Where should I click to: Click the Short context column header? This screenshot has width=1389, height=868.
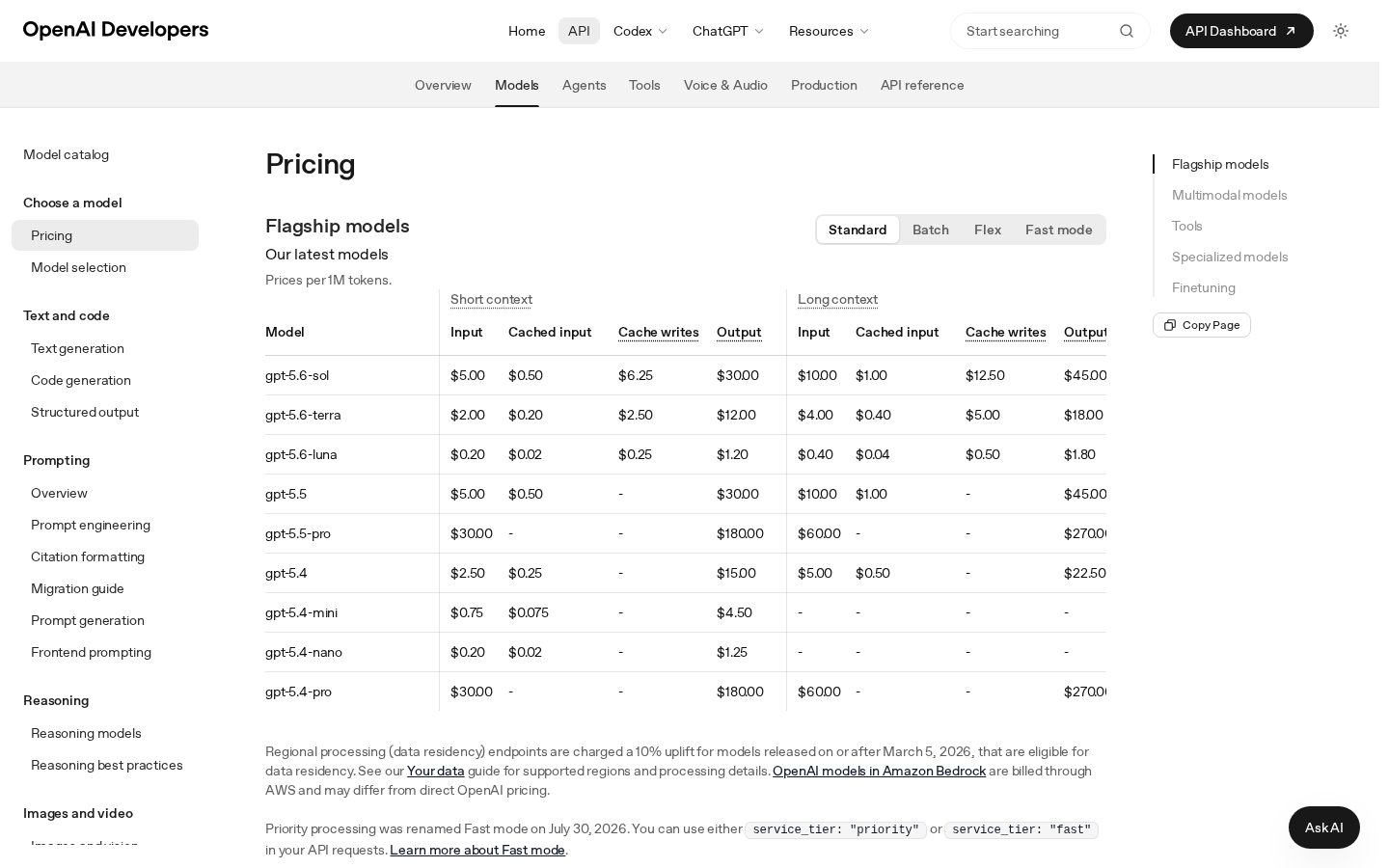[491, 299]
